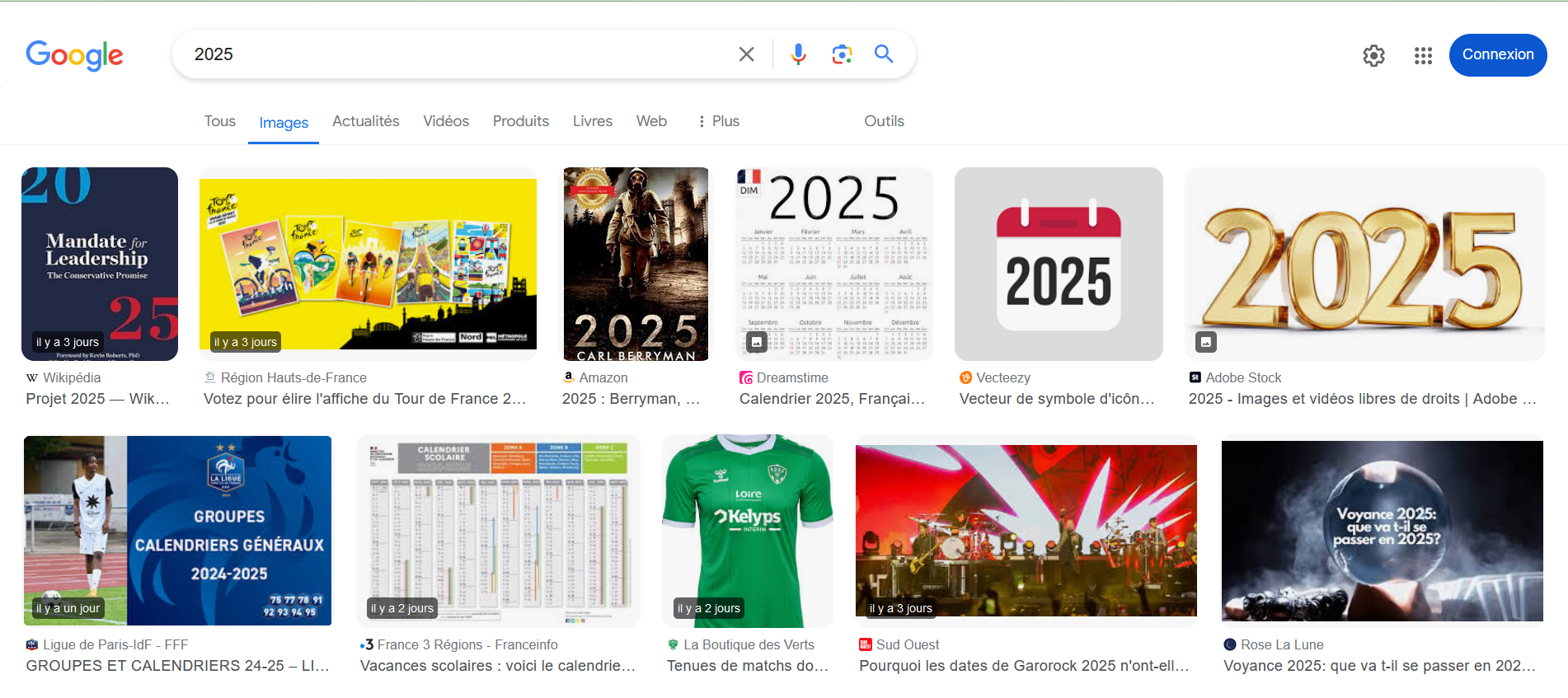The width and height of the screenshot is (1568, 698).
Task: Open the Actualités tab
Action: (366, 121)
